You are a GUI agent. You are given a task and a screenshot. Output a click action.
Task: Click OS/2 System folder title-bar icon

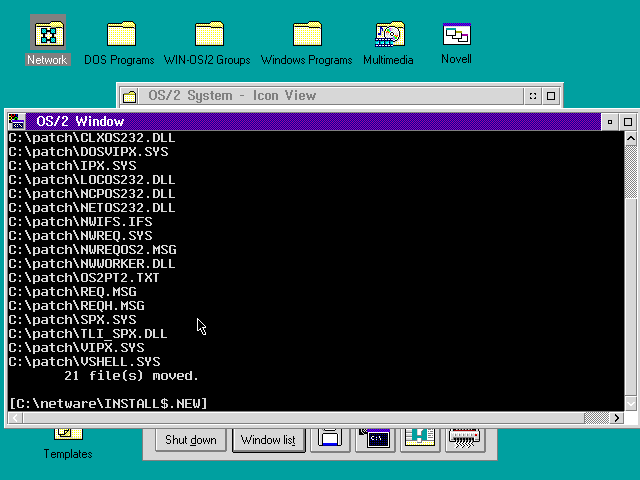(130, 96)
